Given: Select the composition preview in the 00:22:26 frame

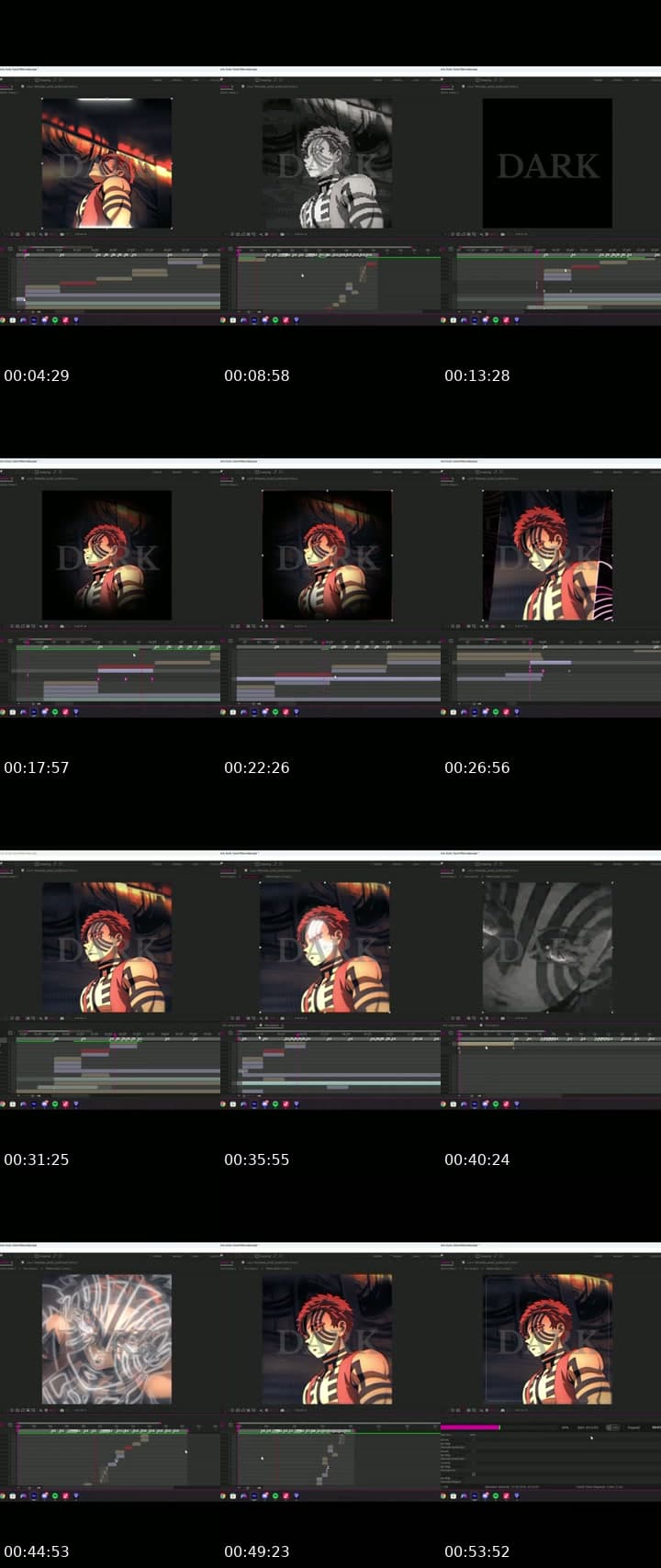Looking at the screenshot, I should (x=327, y=555).
